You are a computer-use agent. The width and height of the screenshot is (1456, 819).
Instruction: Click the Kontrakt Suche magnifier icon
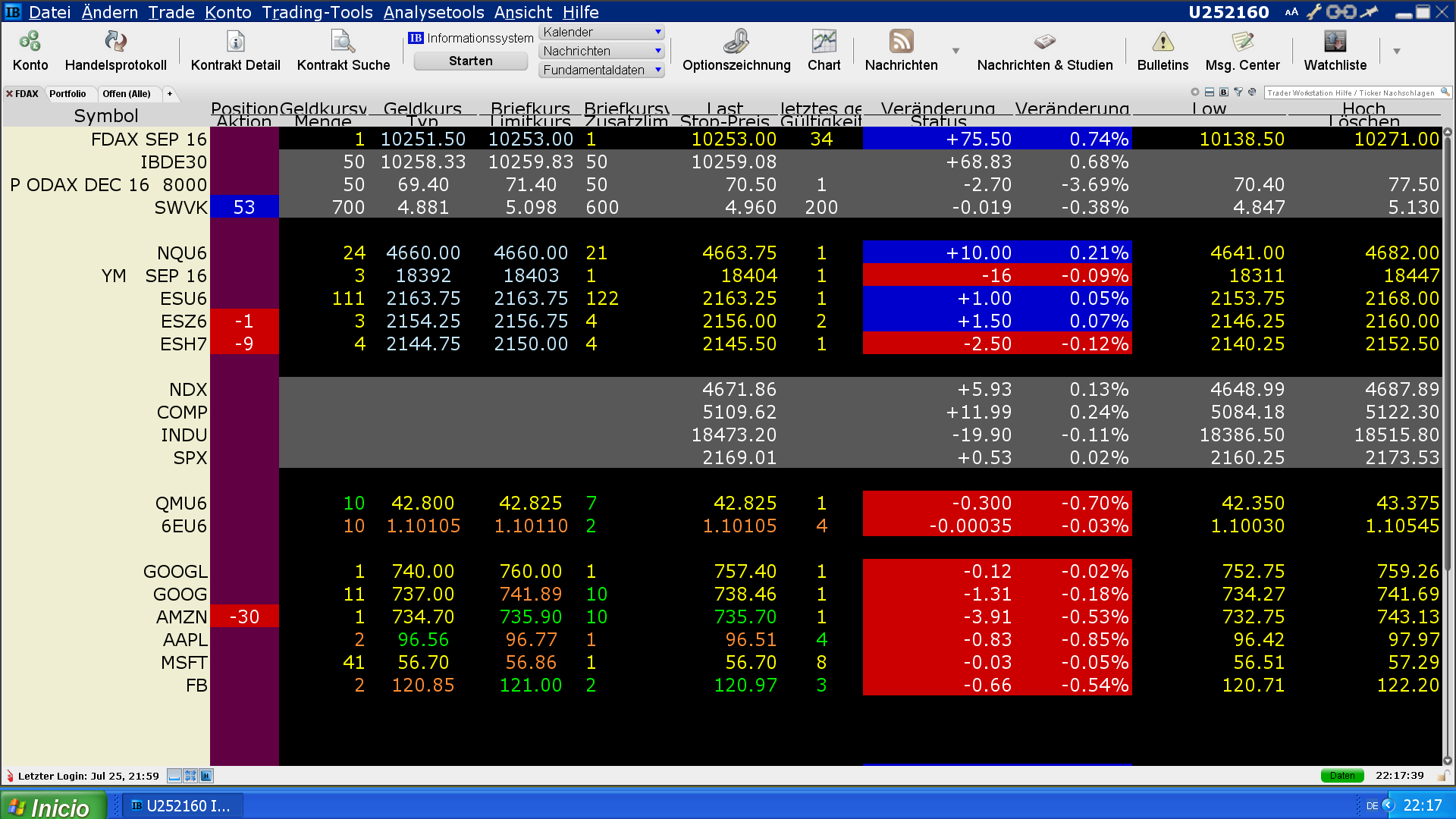[x=343, y=42]
